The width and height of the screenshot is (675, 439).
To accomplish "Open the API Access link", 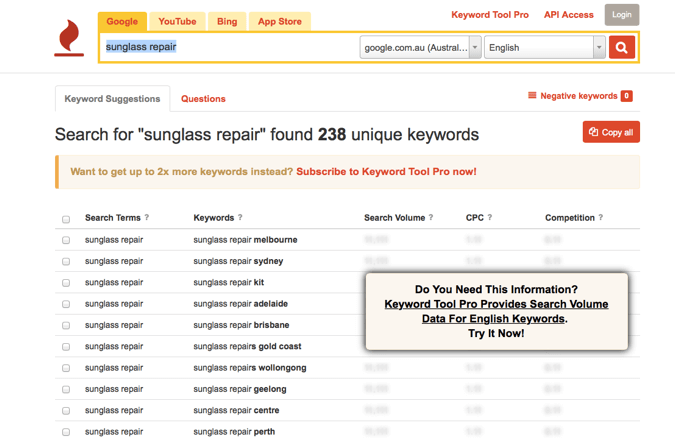I will tap(569, 15).
